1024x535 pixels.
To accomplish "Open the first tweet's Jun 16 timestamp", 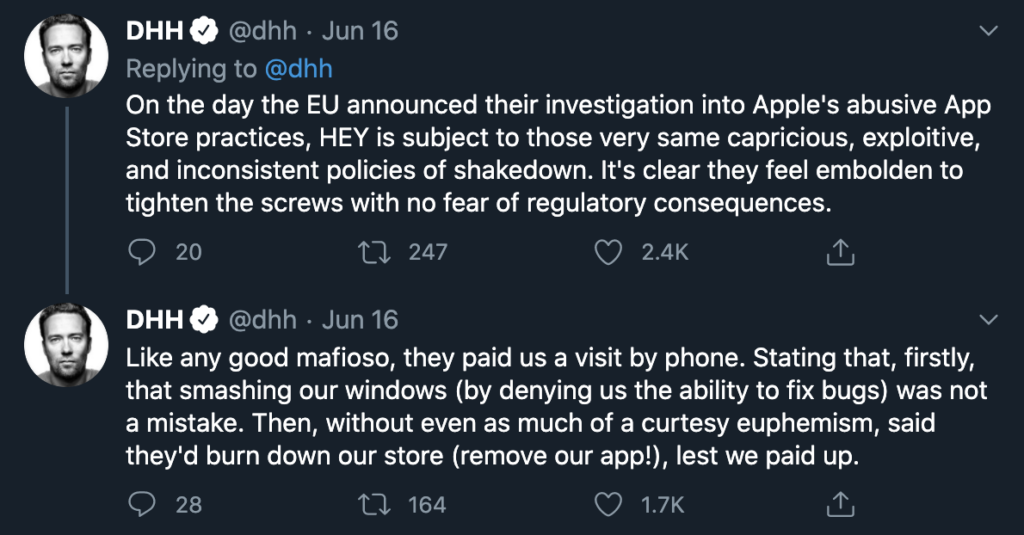I will (x=361, y=31).
